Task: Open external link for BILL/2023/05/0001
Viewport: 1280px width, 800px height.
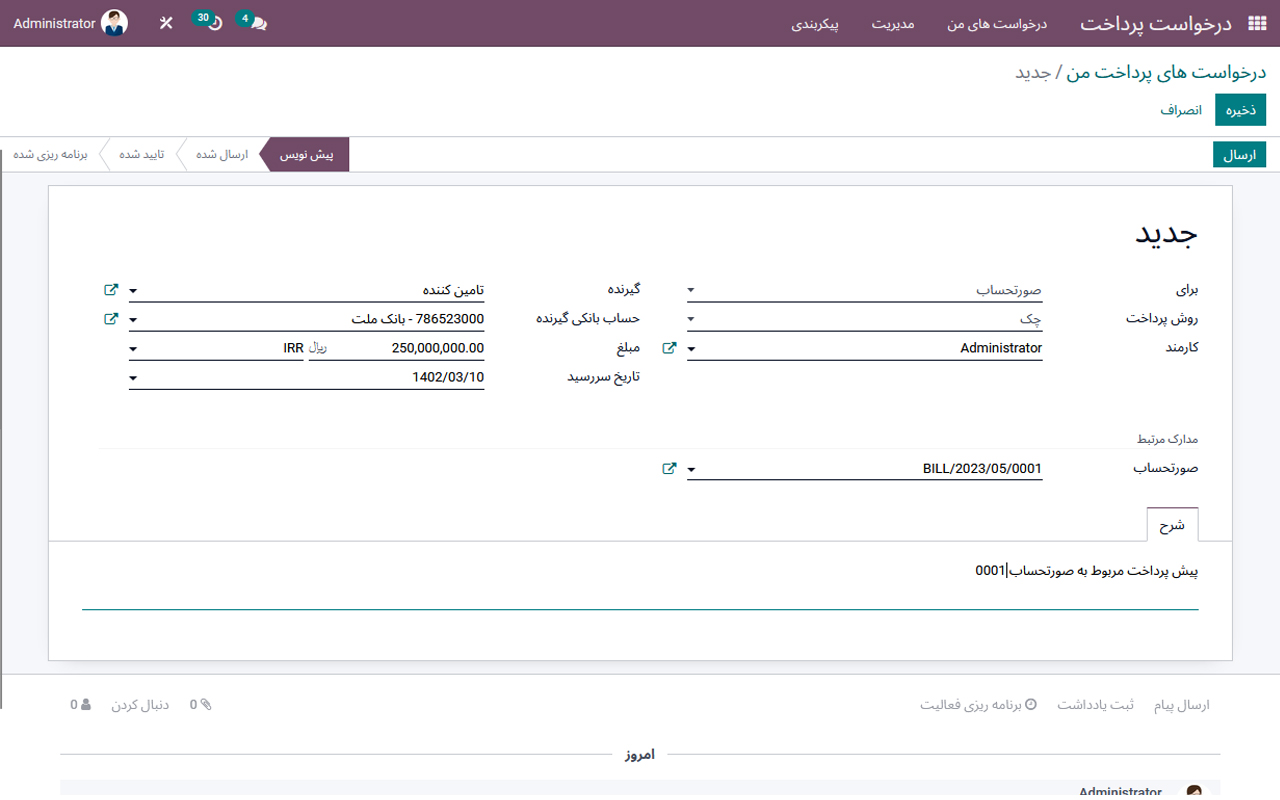Action: (669, 468)
